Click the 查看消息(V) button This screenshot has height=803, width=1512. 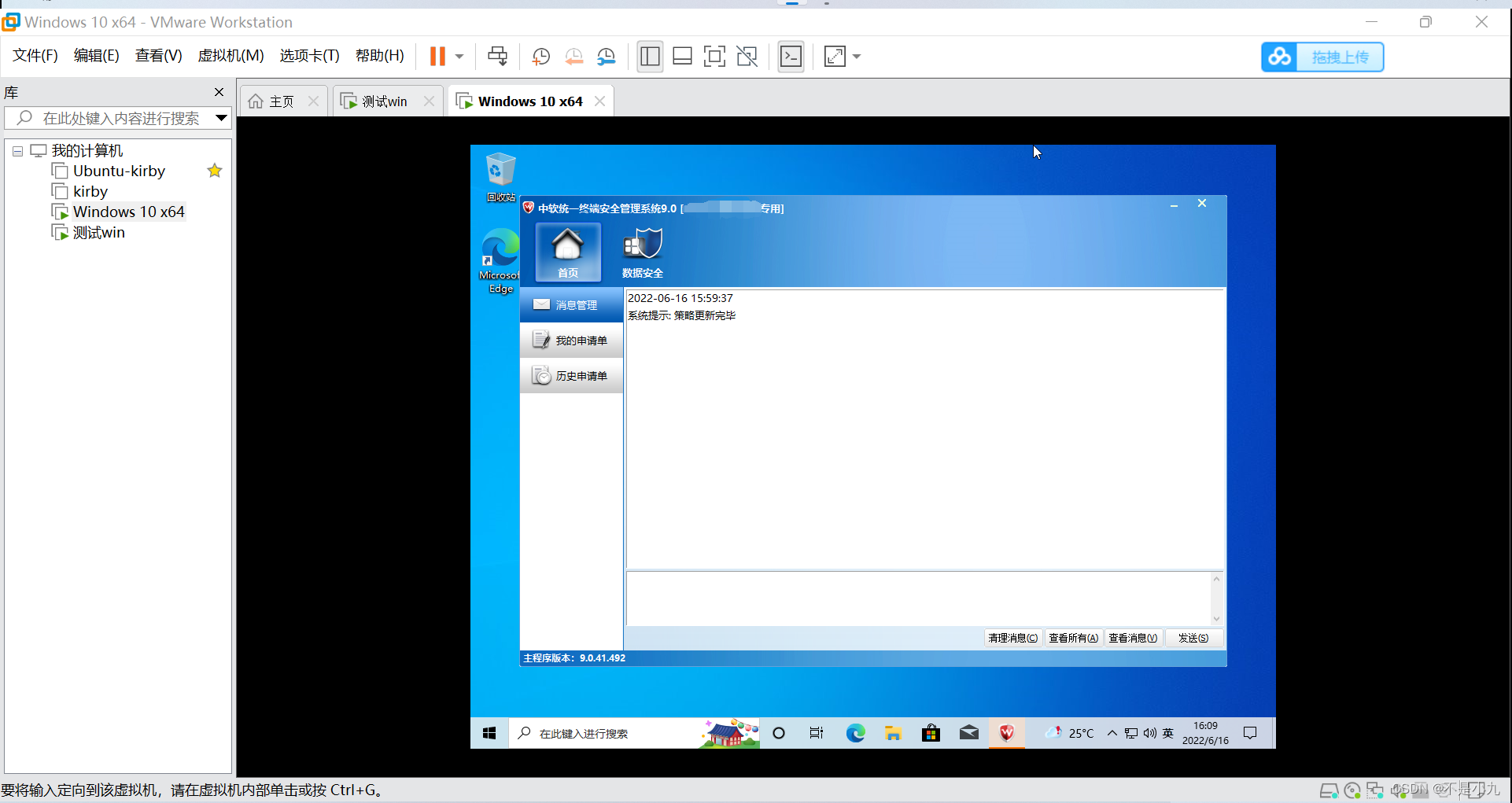click(x=1133, y=638)
